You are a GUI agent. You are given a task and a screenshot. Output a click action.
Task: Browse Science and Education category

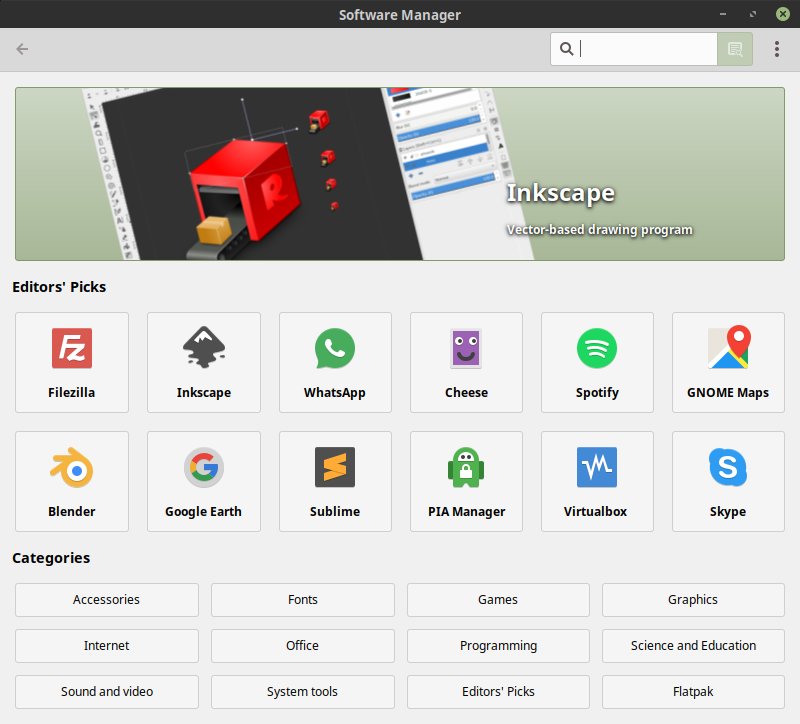point(693,646)
